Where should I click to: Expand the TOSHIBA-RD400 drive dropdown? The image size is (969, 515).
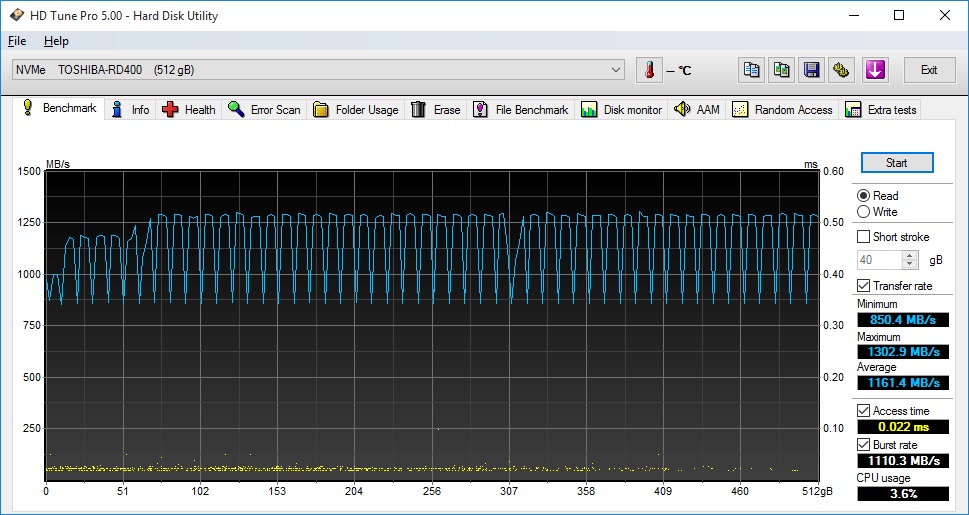(x=616, y=70)
